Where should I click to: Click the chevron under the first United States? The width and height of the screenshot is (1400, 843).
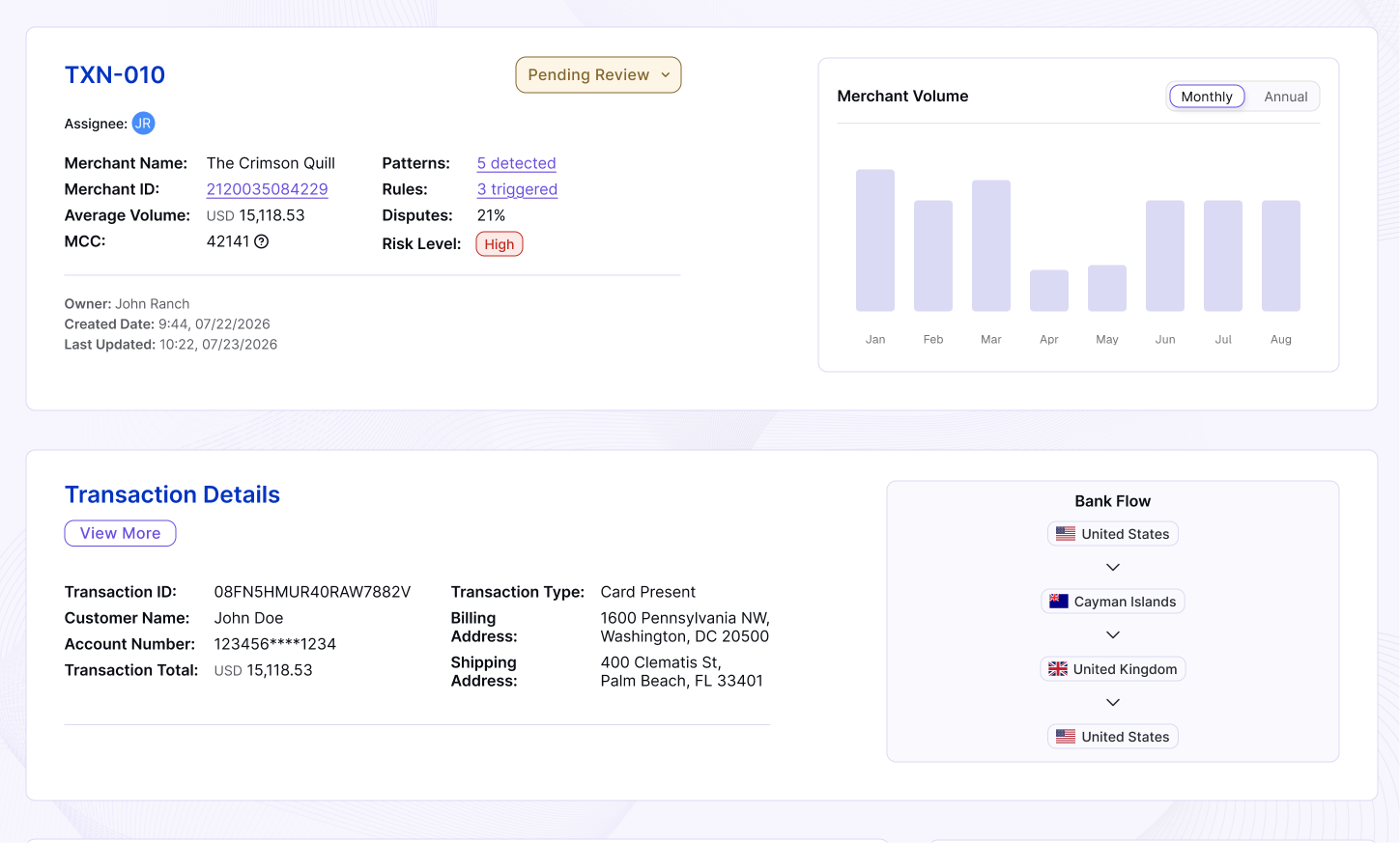tap(1113, 568)
